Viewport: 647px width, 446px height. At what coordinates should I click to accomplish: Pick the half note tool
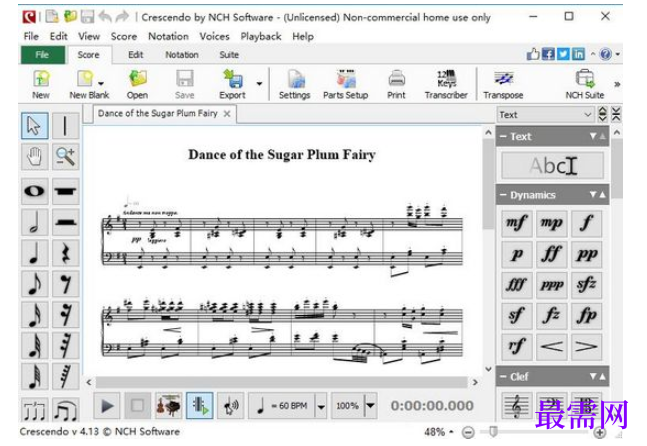35,222
